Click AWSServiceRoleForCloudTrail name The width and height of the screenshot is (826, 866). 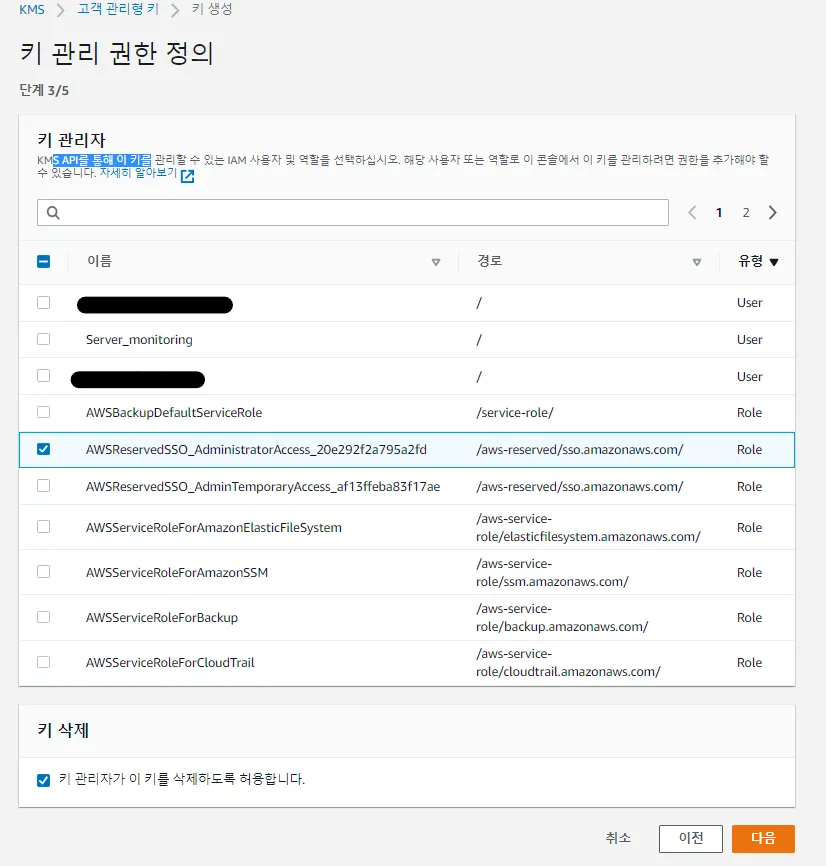170,662
